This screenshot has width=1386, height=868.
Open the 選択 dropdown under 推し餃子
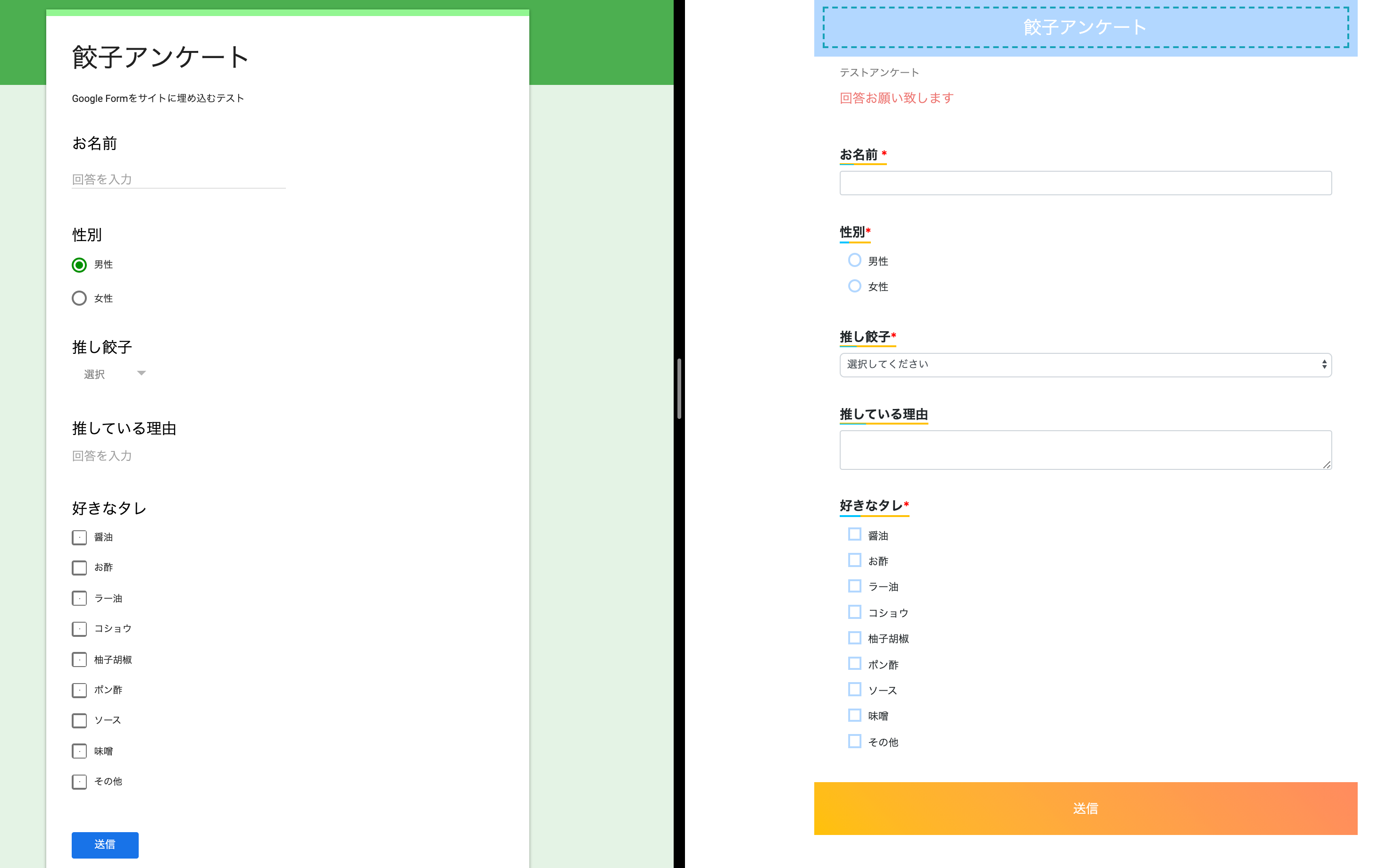pos(114,374)
